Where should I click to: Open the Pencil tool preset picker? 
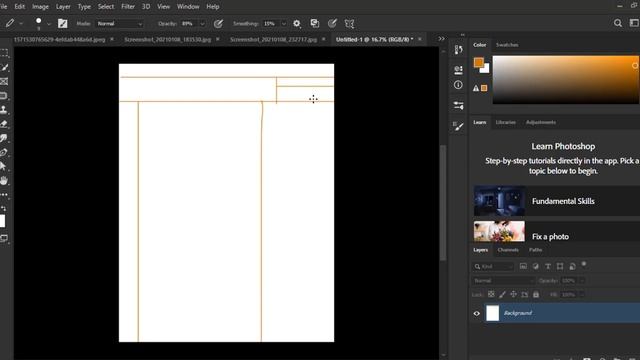coord(10,24)
